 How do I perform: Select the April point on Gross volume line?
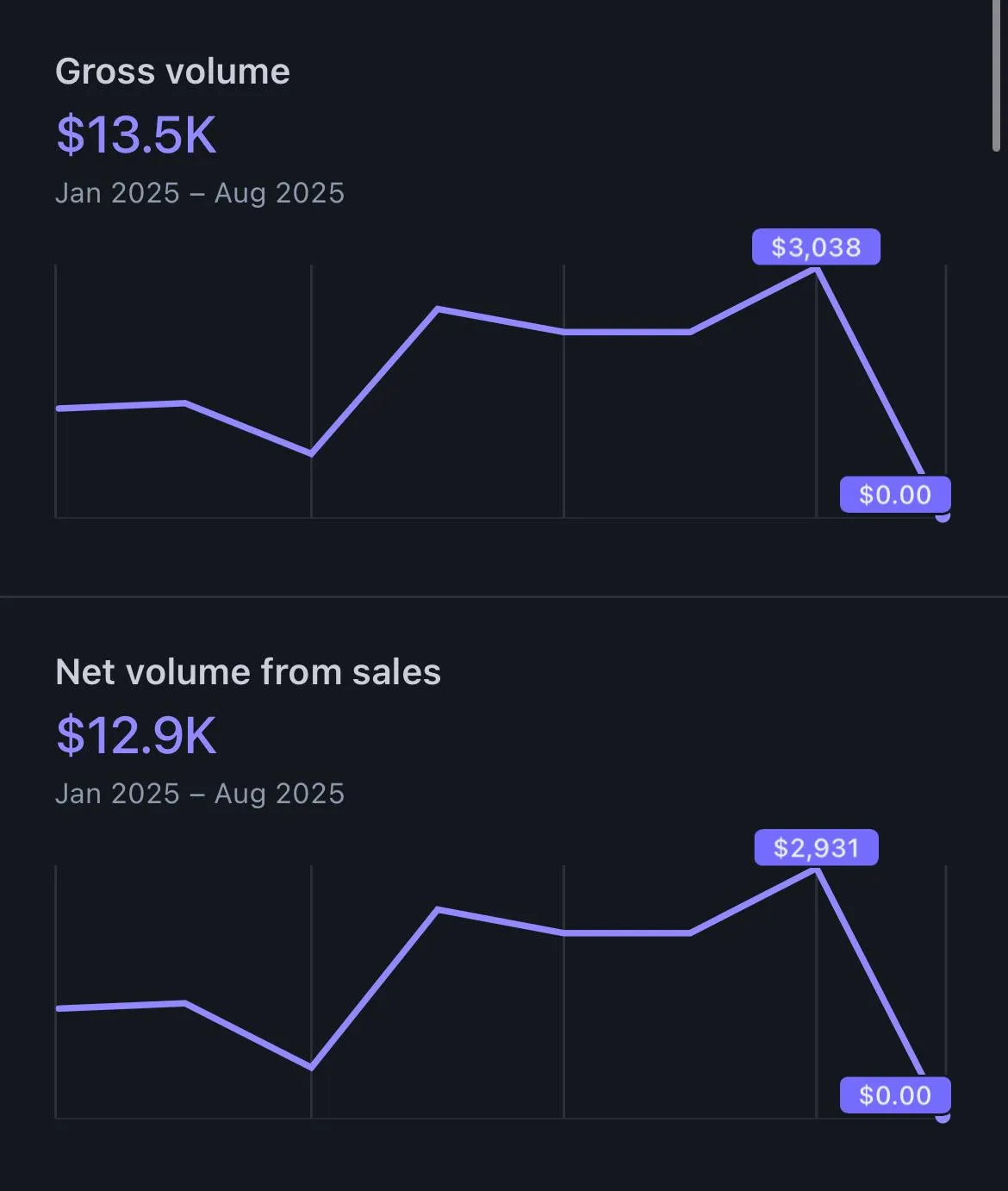point(438,309)
